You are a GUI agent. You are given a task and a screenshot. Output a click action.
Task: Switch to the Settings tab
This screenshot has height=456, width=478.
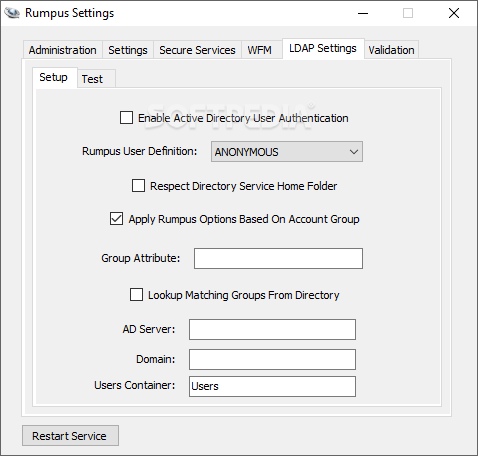tap(128, 50)
